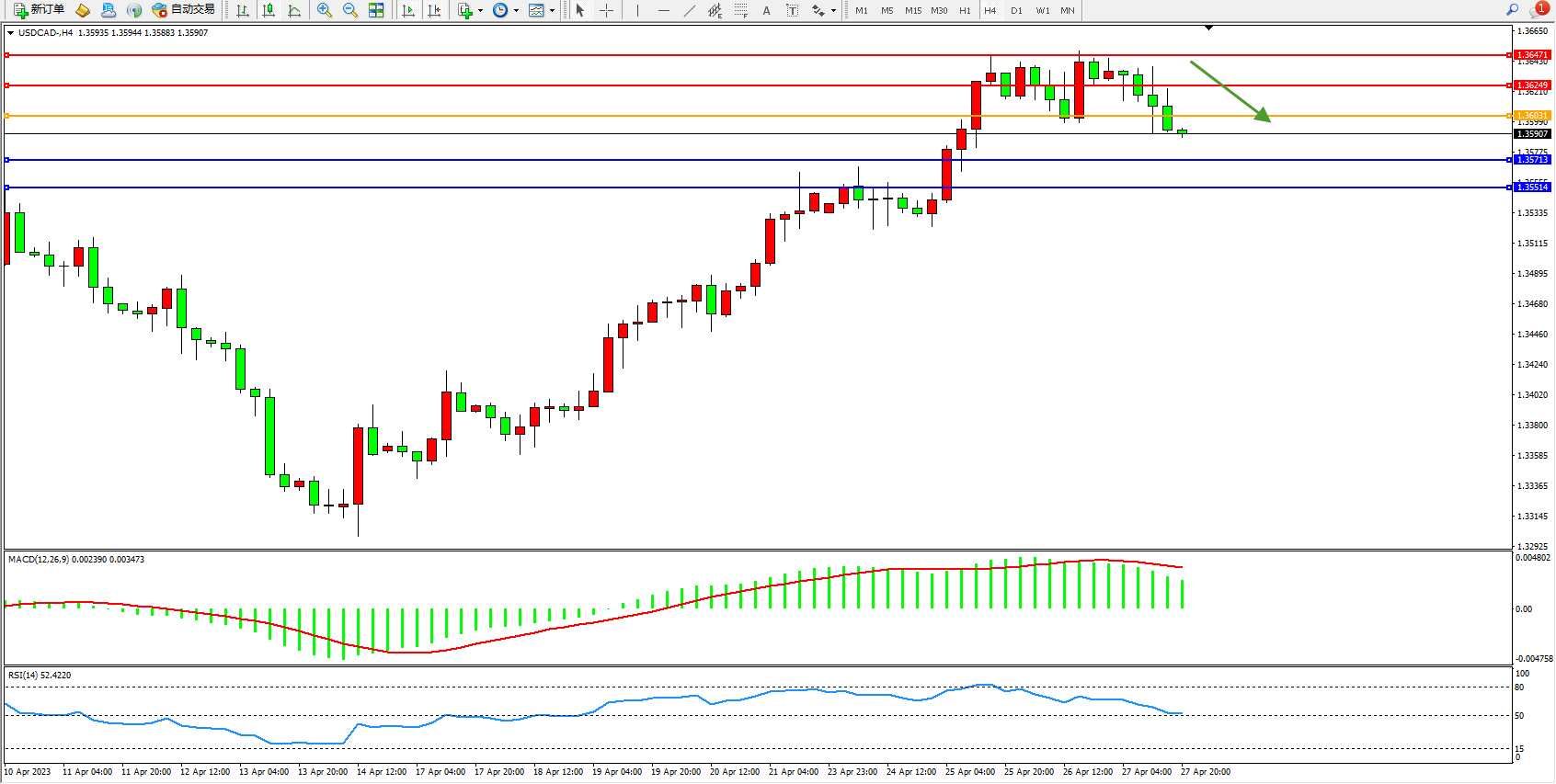Zoom out with the minus magnifier icon

(x=350, y=10)
